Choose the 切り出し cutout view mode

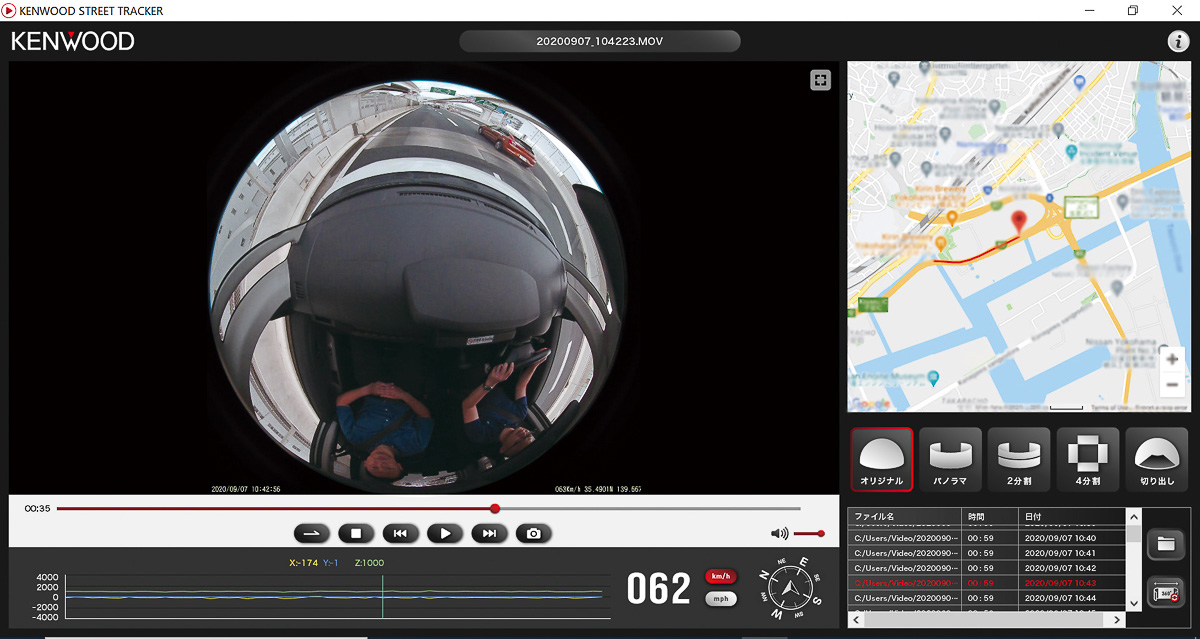(1156, 459)
